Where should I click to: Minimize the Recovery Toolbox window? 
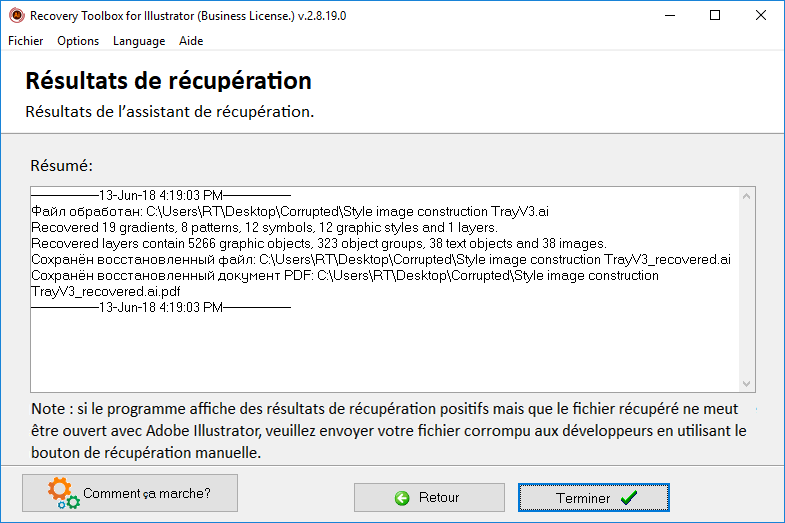[x=670, y=16]
